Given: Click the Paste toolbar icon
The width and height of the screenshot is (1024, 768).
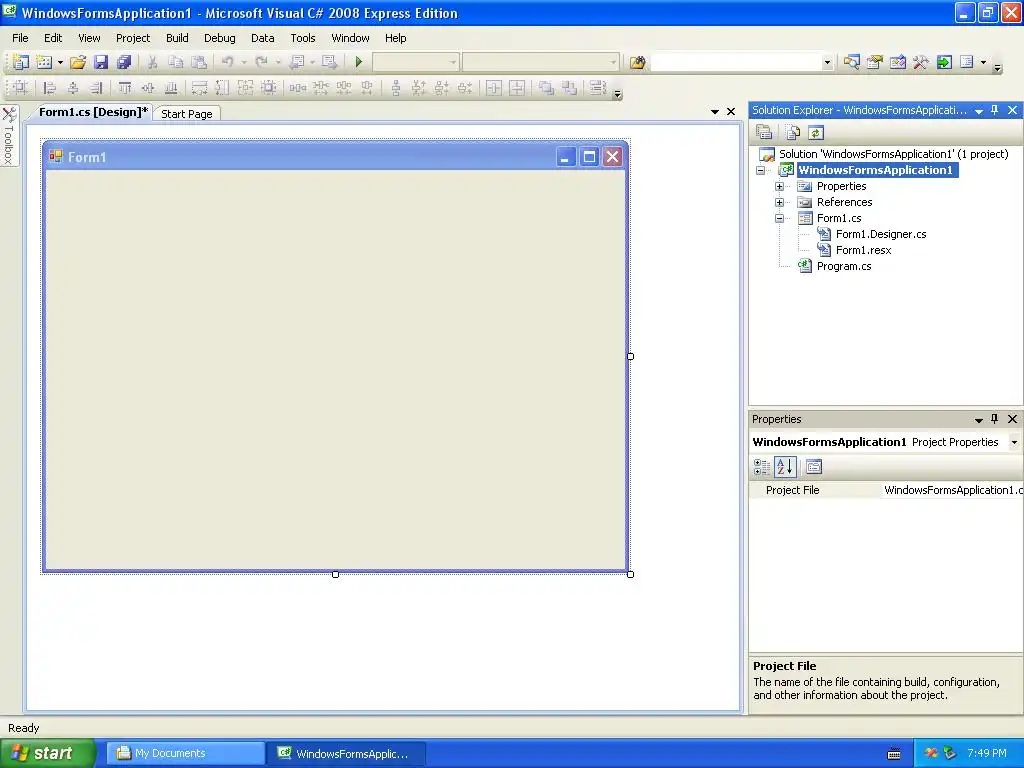Looking at the screenshot, I should 199,62.
